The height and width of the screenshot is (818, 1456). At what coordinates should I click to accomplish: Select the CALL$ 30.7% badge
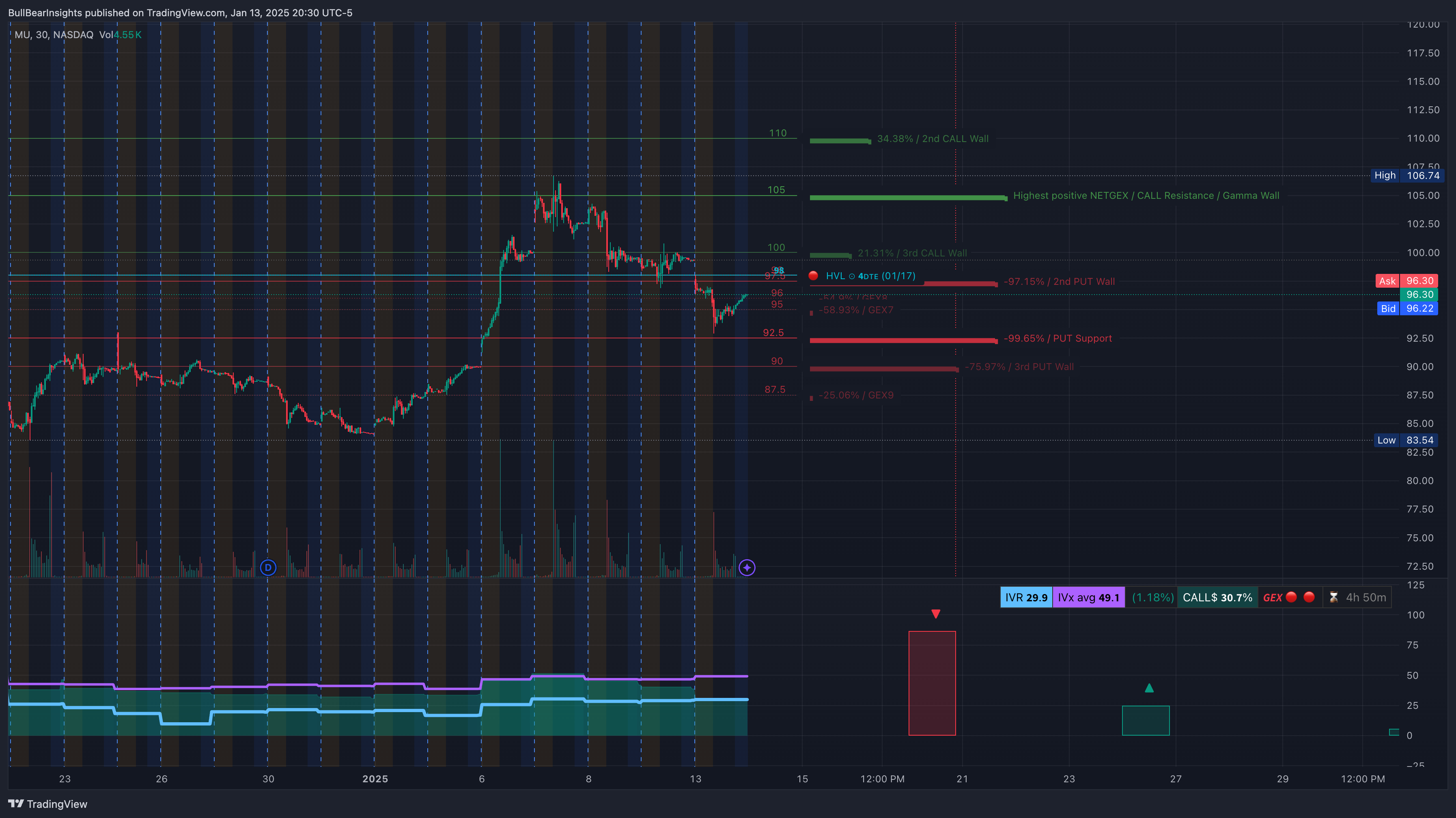(x=1217, y=598)
